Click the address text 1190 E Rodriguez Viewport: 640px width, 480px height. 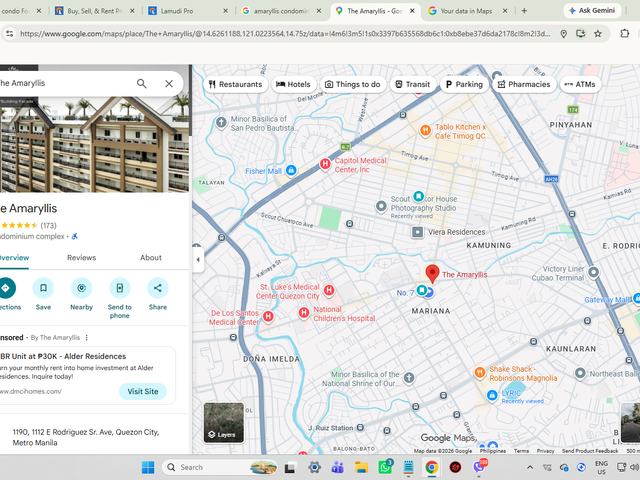tap(86, 437)
